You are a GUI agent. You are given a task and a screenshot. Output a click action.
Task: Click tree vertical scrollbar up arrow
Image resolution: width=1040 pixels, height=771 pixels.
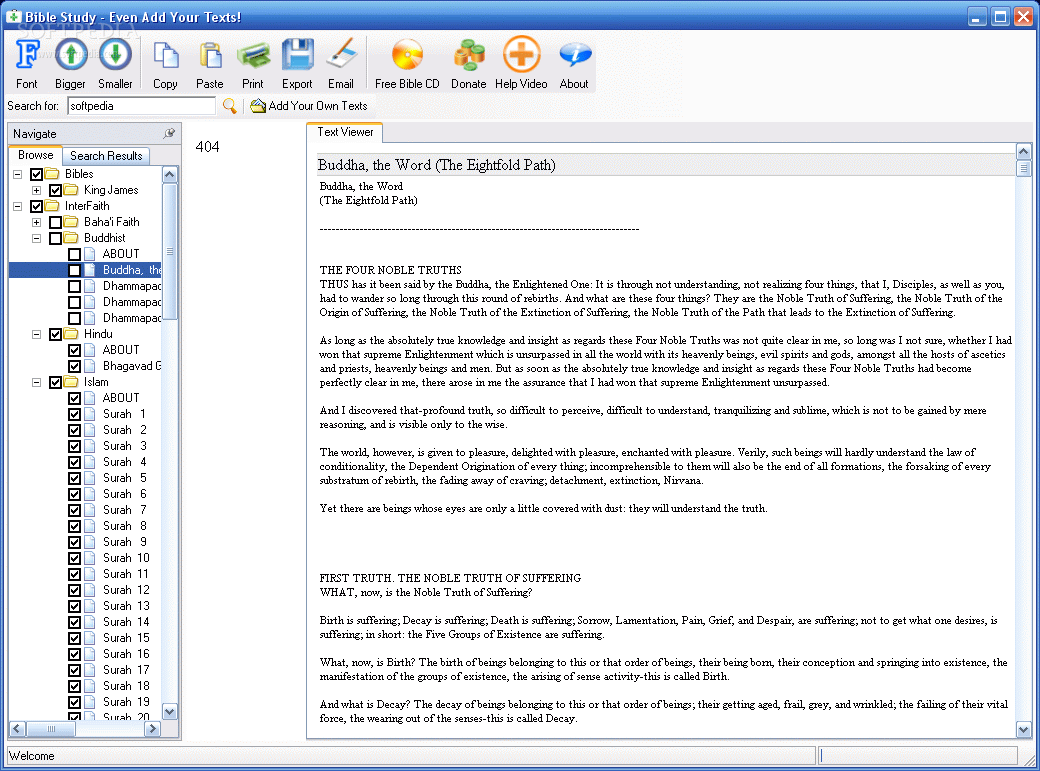[170, 175]
